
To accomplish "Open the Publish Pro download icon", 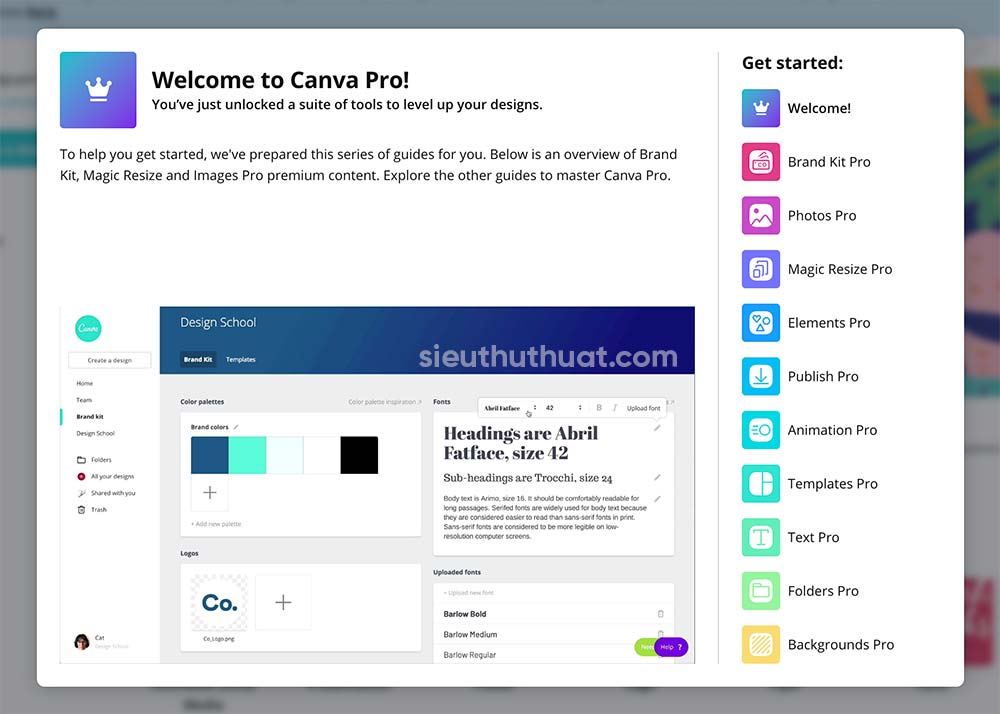I will tap(760, 376).
